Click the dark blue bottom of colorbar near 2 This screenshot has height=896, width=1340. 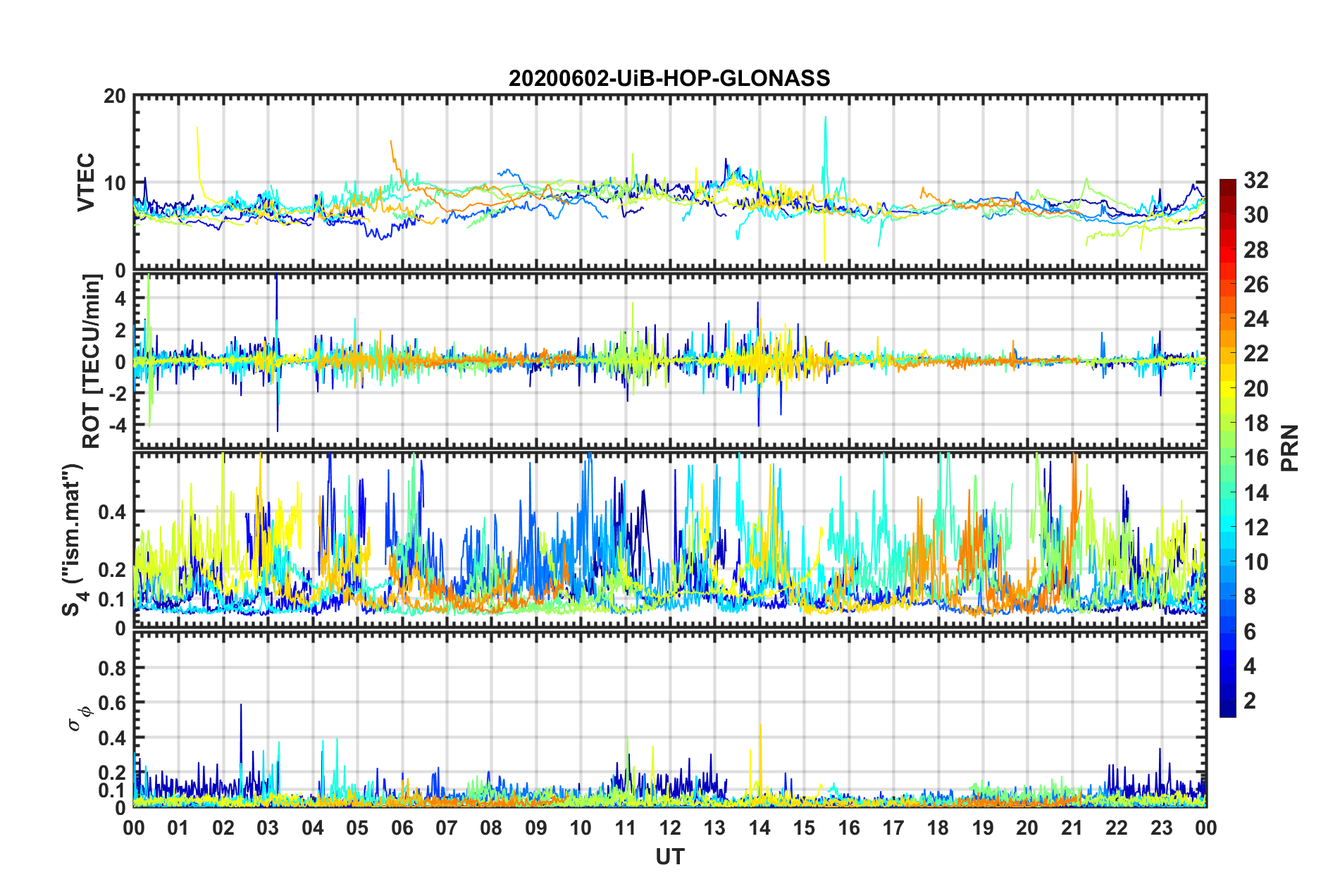[x=1227, y=710]
